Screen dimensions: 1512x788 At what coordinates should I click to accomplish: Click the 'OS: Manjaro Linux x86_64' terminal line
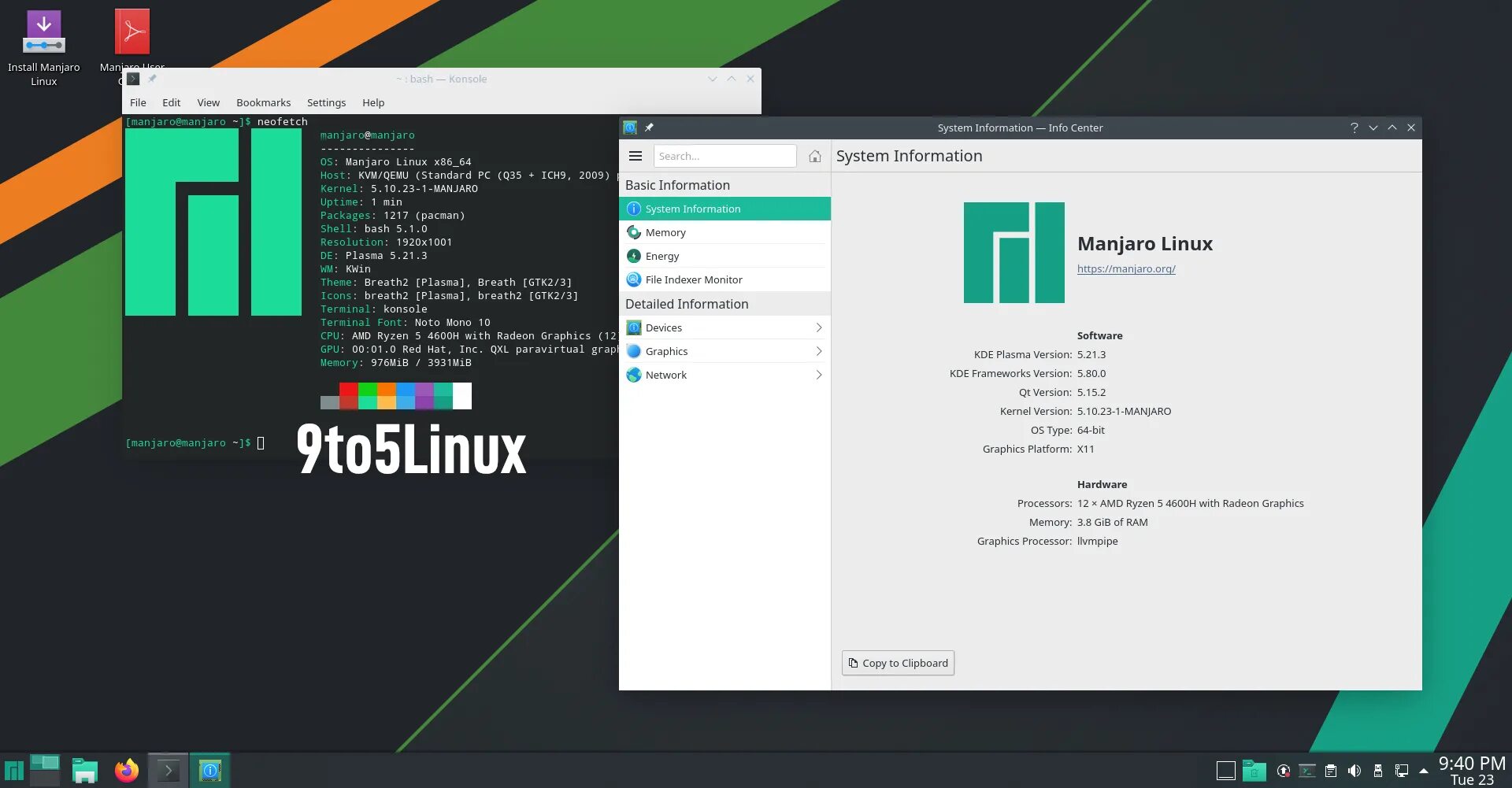(396, 162)
